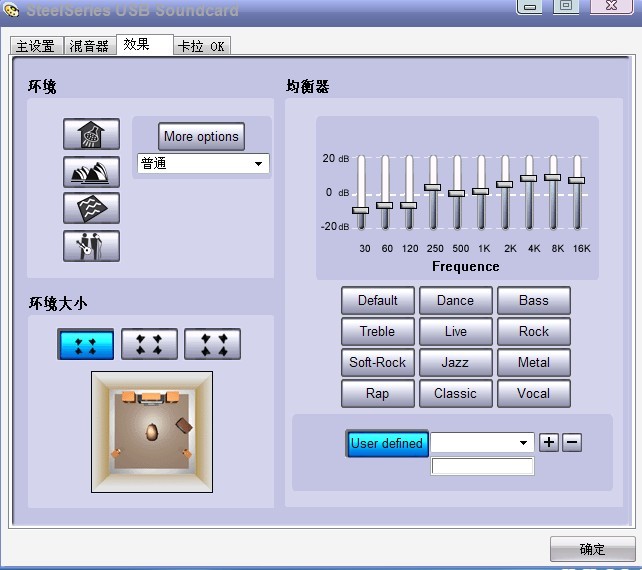642x570 pixels.
Task: Click the SteelSeries title bar app icon
Action: point(12,9)
